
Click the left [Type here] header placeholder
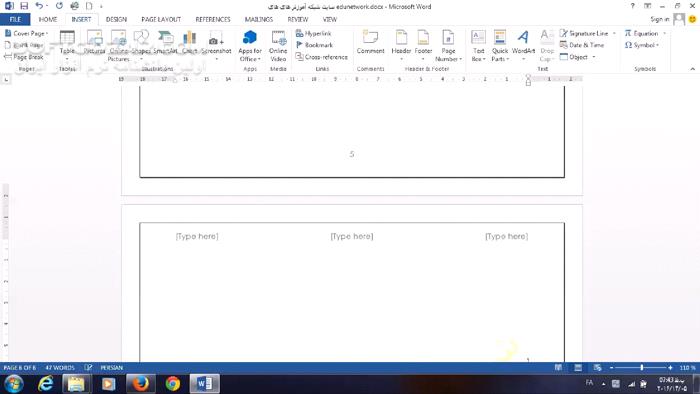(197, 236)
